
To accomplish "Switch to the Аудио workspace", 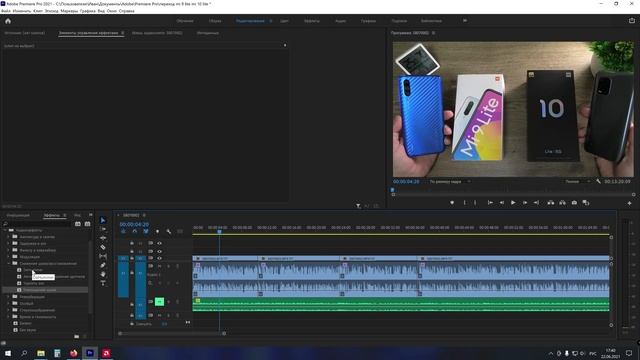I will [x=340, y=21].
